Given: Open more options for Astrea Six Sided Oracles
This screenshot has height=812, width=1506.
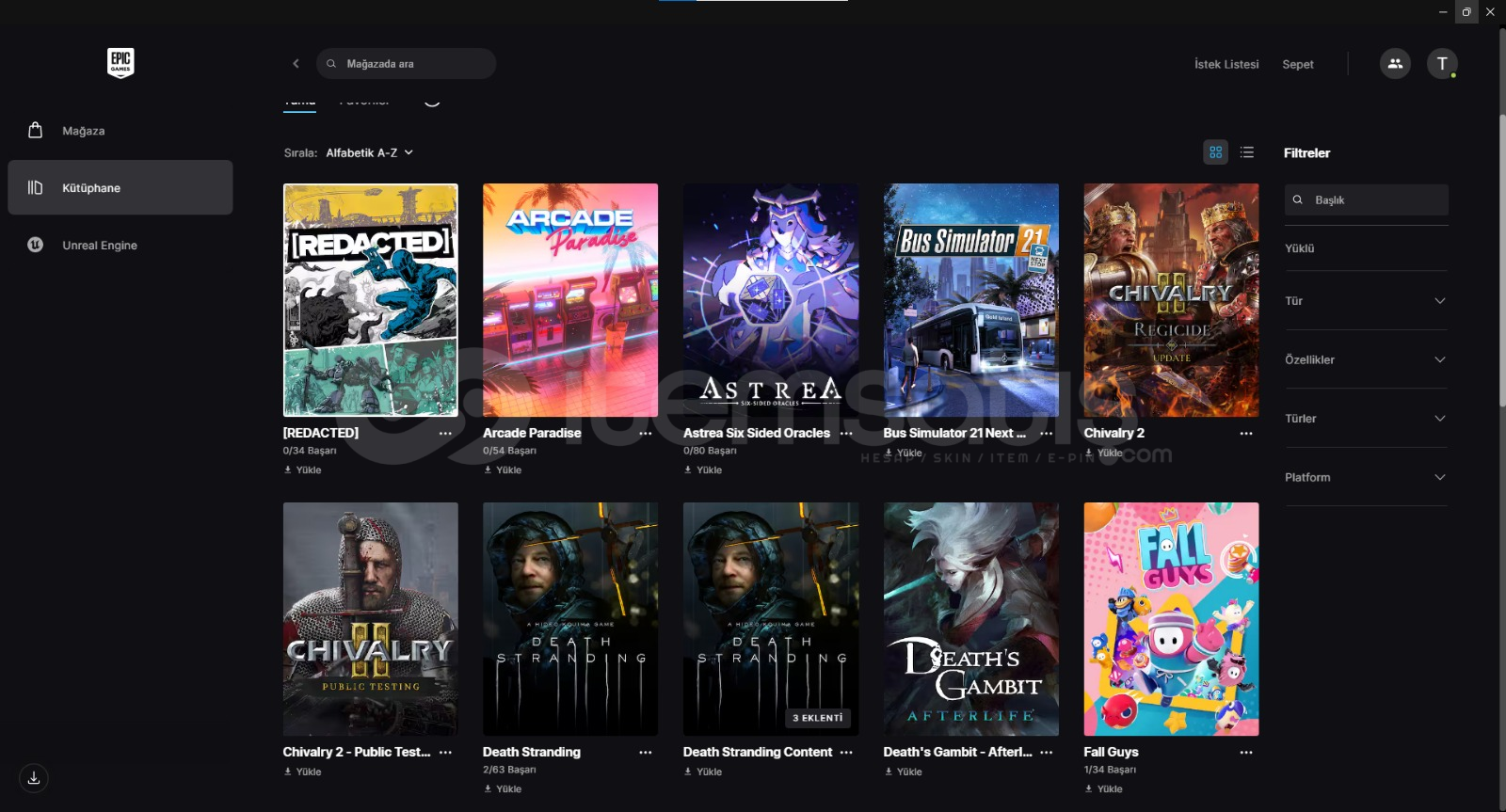Looking at the screenshot, I should coord(846,434).
